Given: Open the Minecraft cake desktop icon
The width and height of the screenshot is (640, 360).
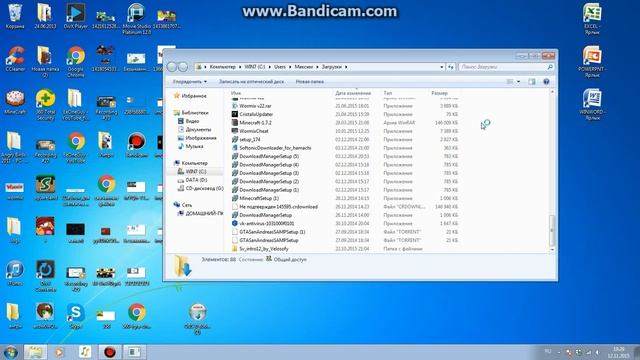Looking at the screenshot, I should (x=15, y=102).
